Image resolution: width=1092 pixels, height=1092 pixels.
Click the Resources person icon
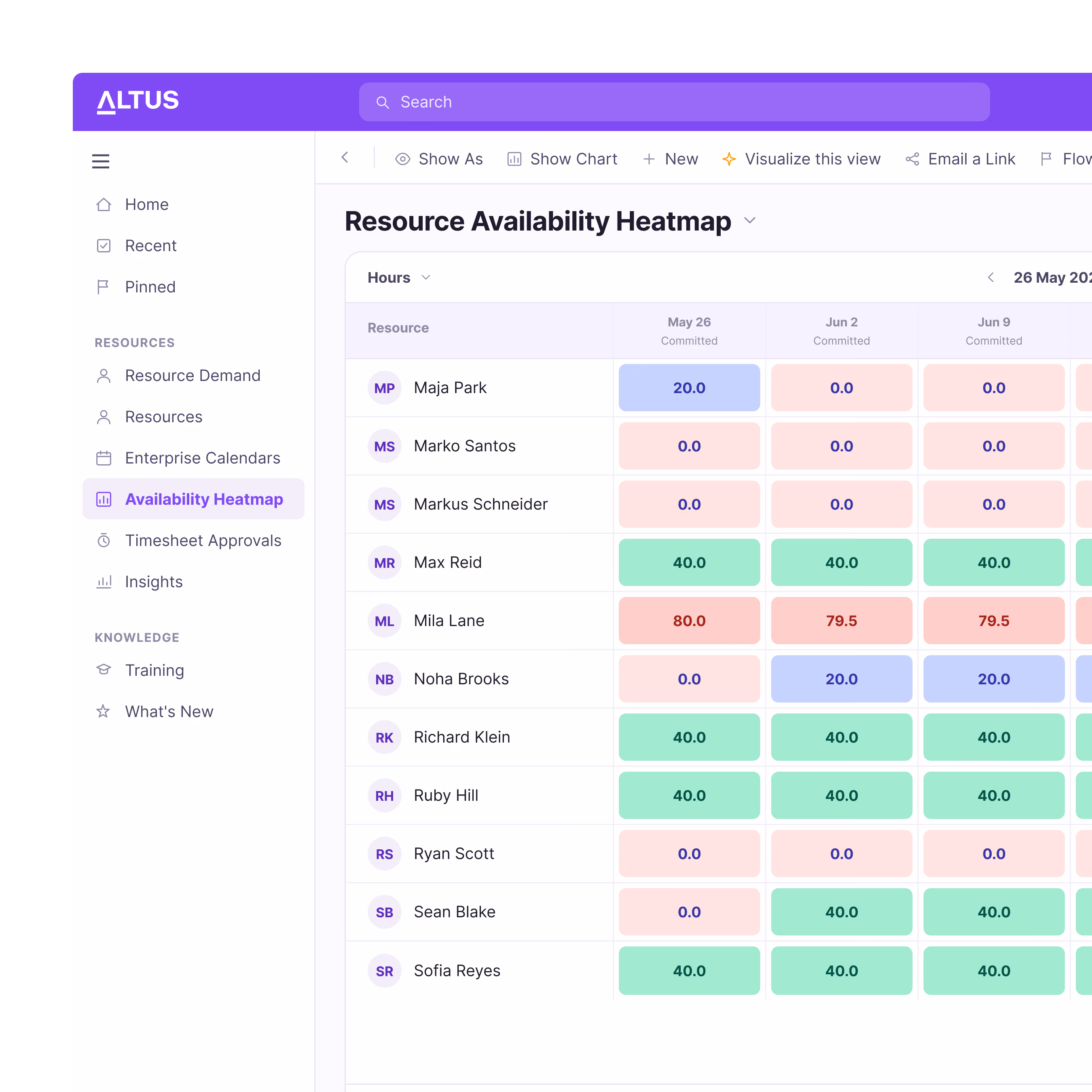104,417
